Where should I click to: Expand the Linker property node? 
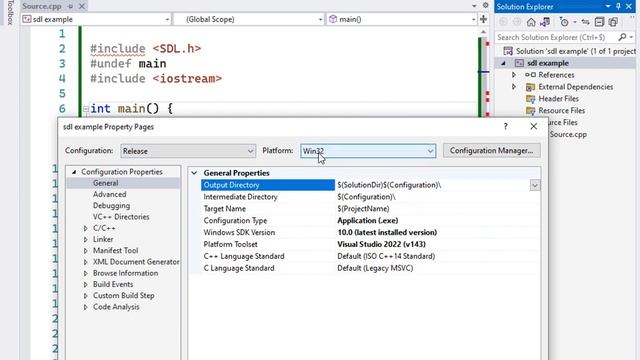[x=85, y=240]
